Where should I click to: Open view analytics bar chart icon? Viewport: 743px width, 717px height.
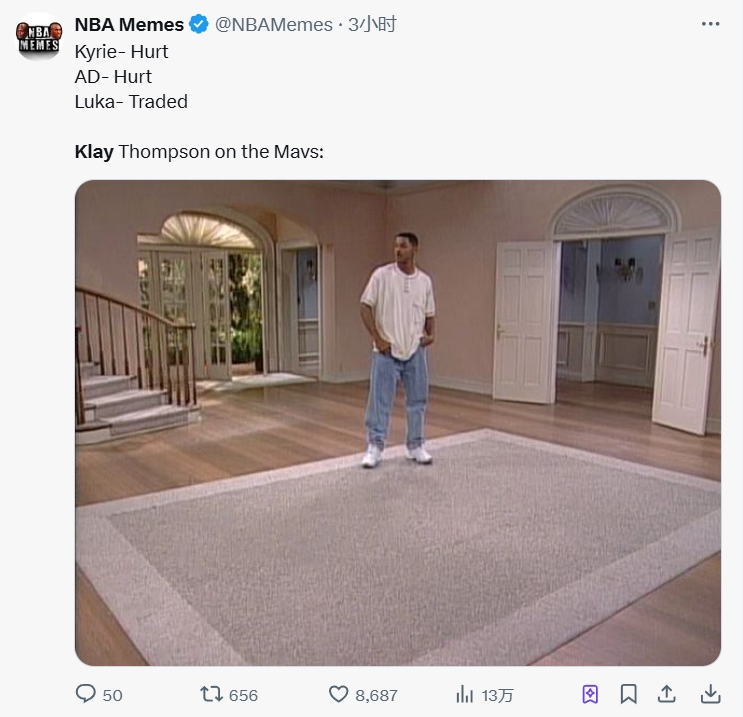[x=464, y=694]
